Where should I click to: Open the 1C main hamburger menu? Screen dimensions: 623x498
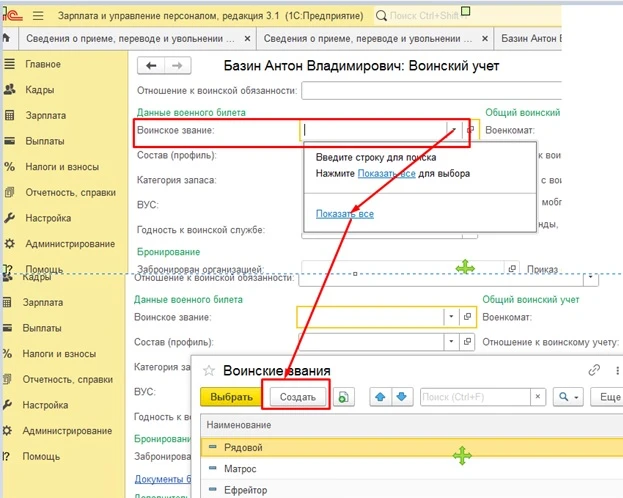click(x=38, y=16)
